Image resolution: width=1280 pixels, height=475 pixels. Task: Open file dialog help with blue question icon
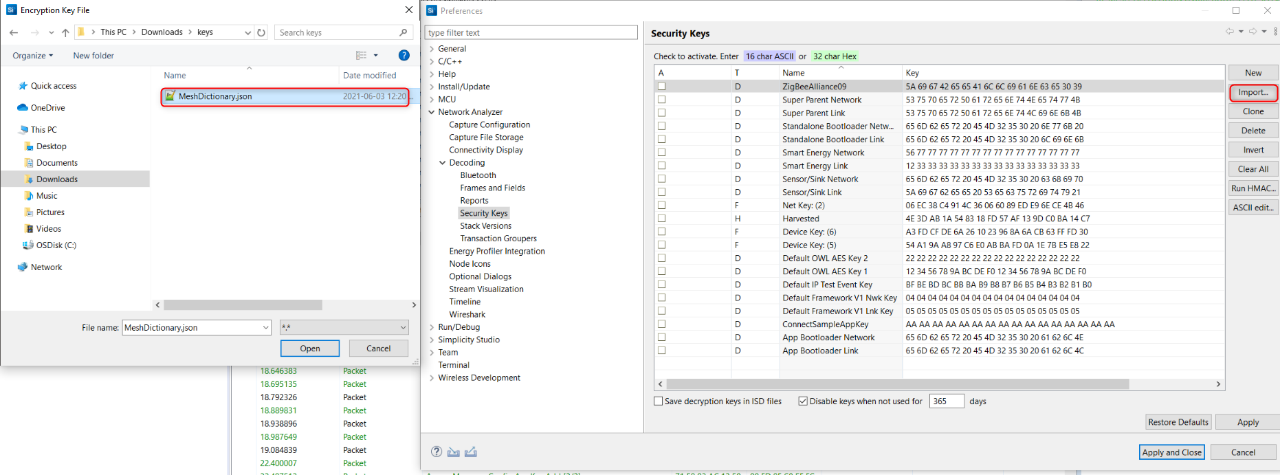click(x=404, y=56)
